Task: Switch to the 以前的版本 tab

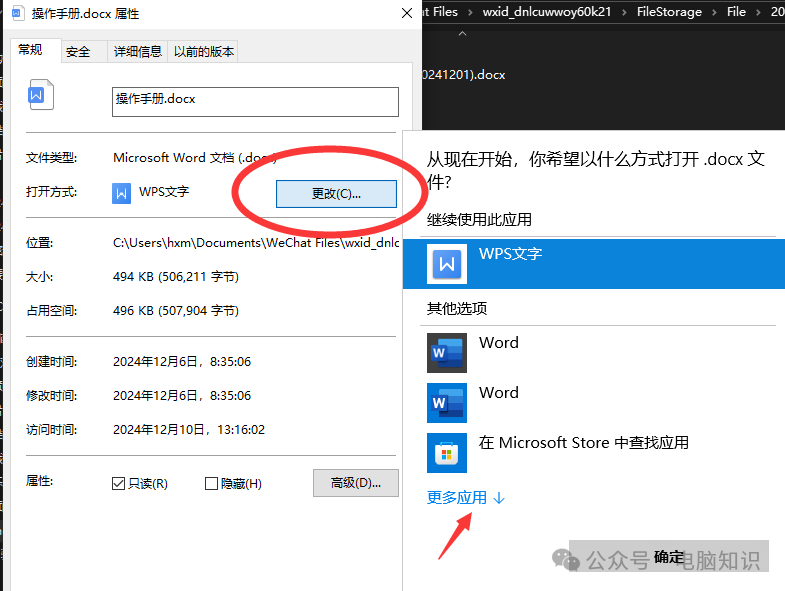Action: point(203,52)
